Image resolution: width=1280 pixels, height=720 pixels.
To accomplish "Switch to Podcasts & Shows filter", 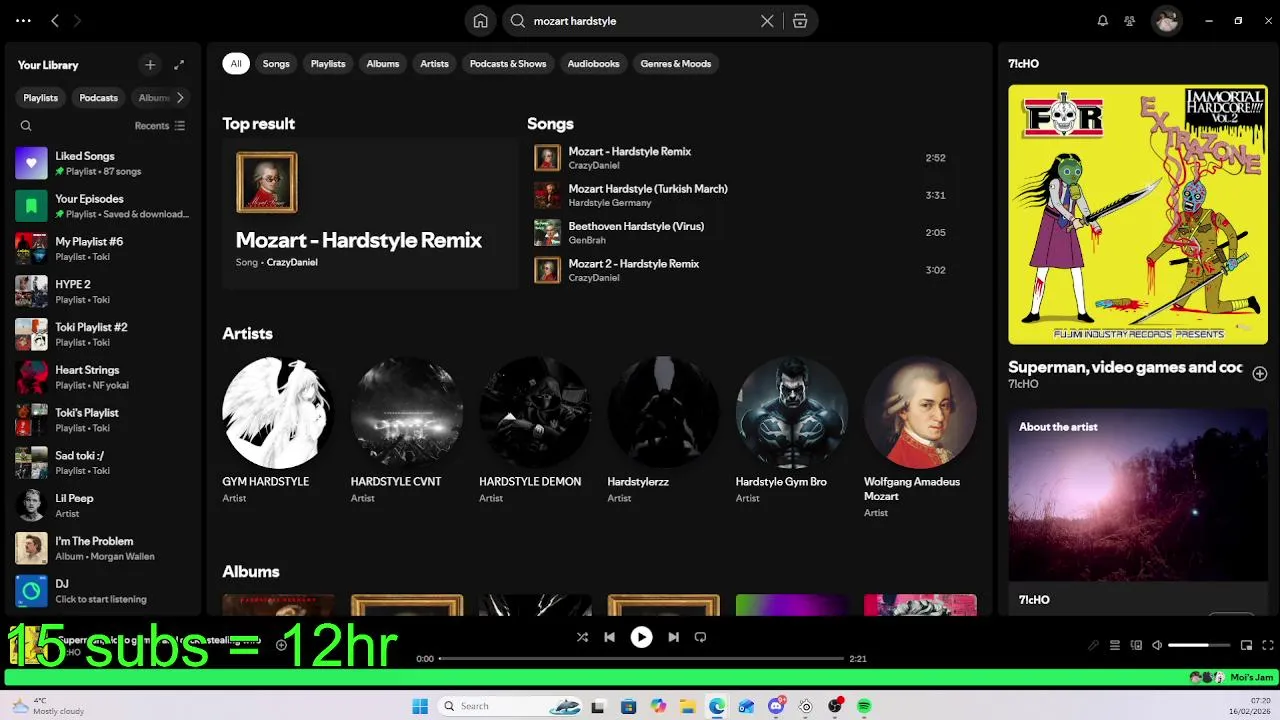I will point(508,64).
